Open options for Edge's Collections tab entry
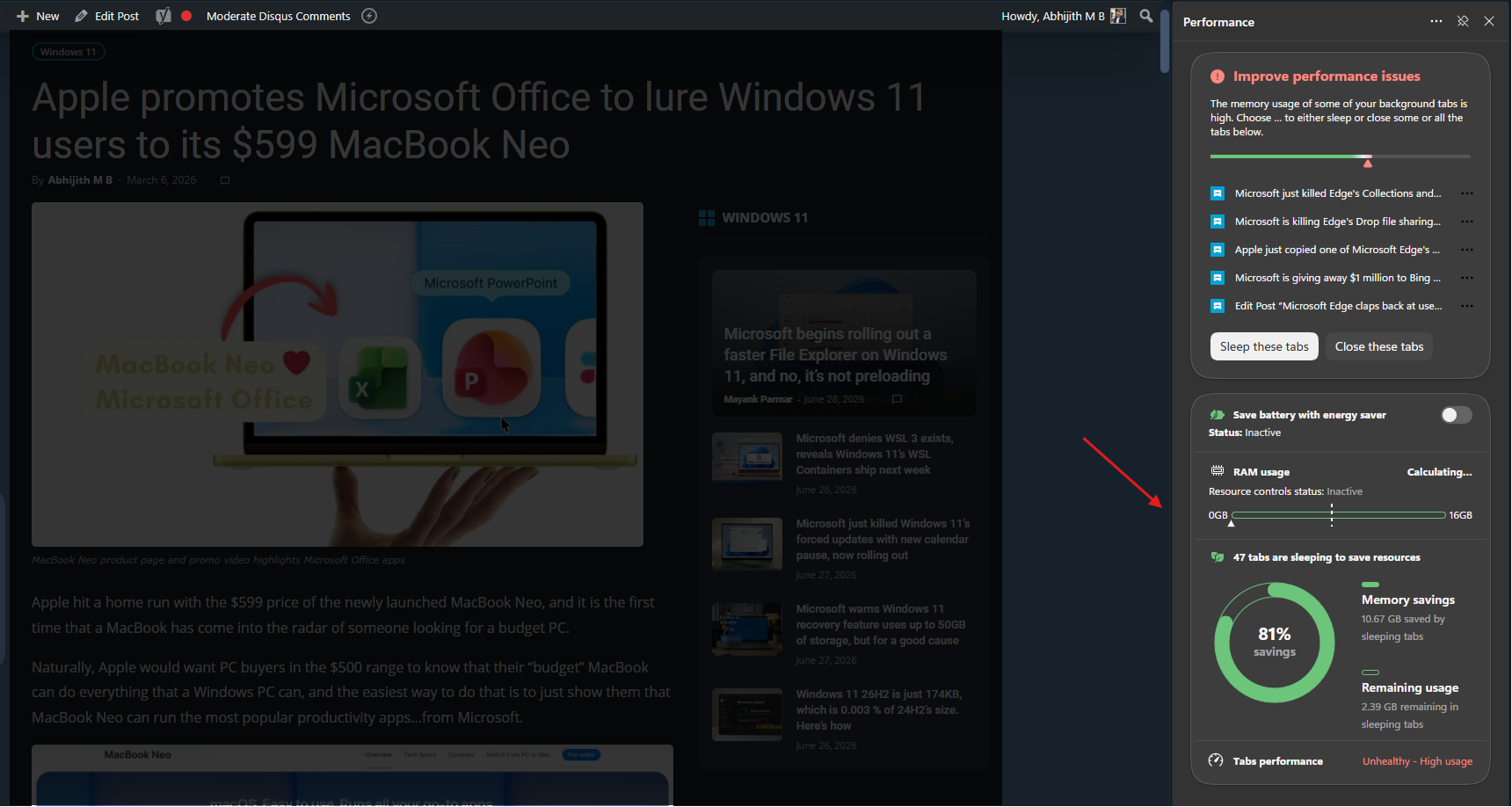Image resolution: width=1512 pixels, height=807 pixels. click(1467, 193)
